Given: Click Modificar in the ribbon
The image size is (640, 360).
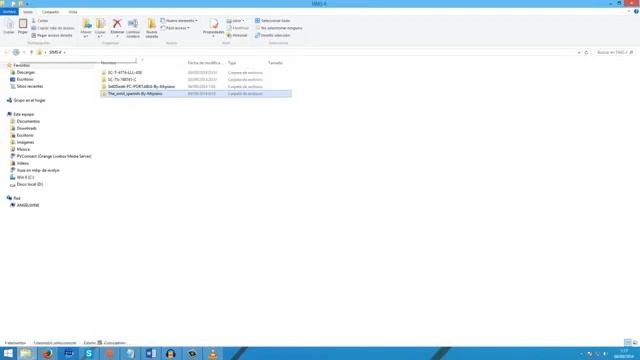Looking at the screenshot, I should coord(238,28).
